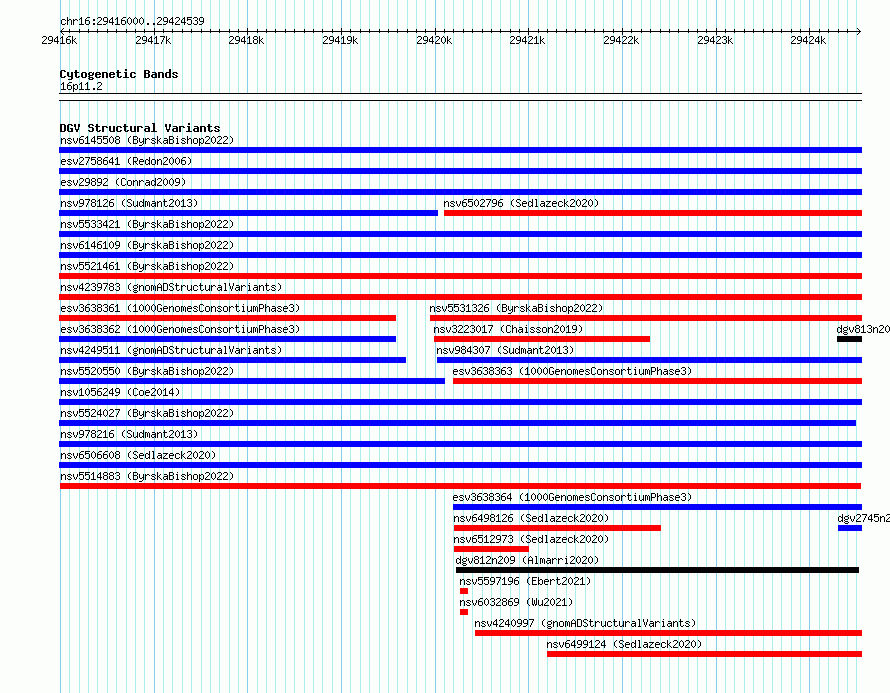Click the Cytogenetic Bands track title
The width and height of the screenshot is (890, 693).
click(x=119, y=74)
